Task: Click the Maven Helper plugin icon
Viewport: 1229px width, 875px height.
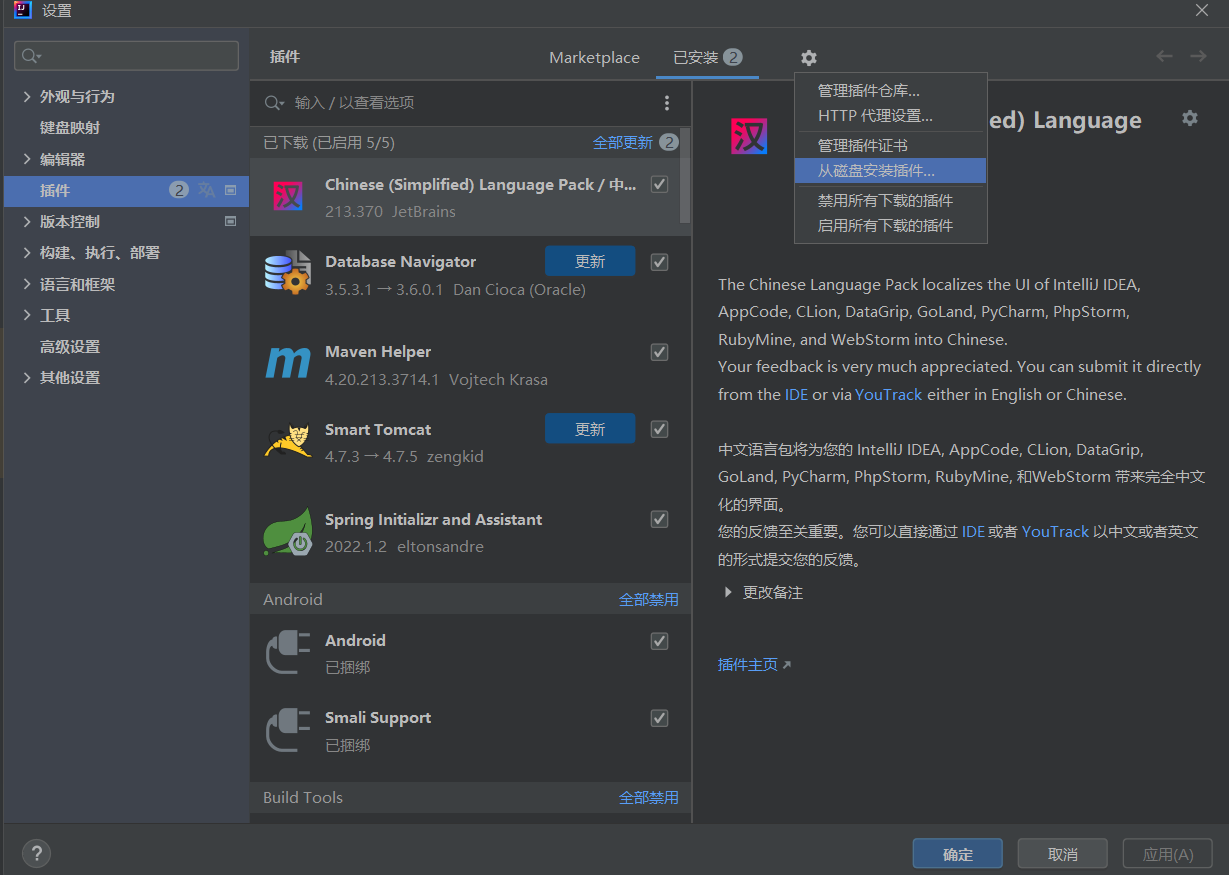Action: [x=288, y=362]
